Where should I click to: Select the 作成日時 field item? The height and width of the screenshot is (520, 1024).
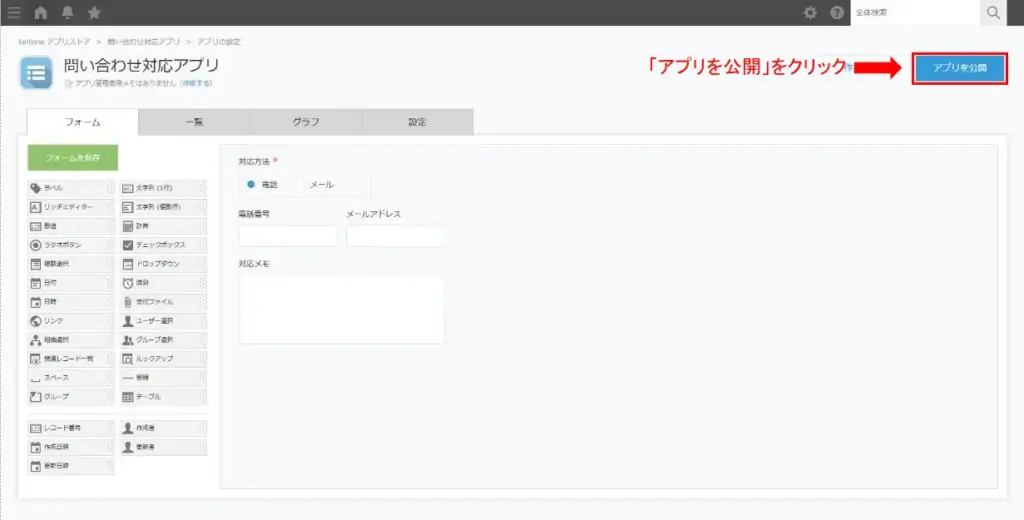click(71, 447)
